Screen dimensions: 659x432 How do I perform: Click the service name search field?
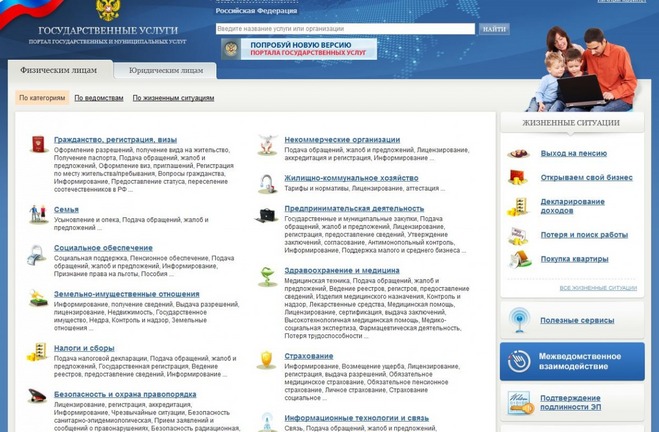point(345,29)
